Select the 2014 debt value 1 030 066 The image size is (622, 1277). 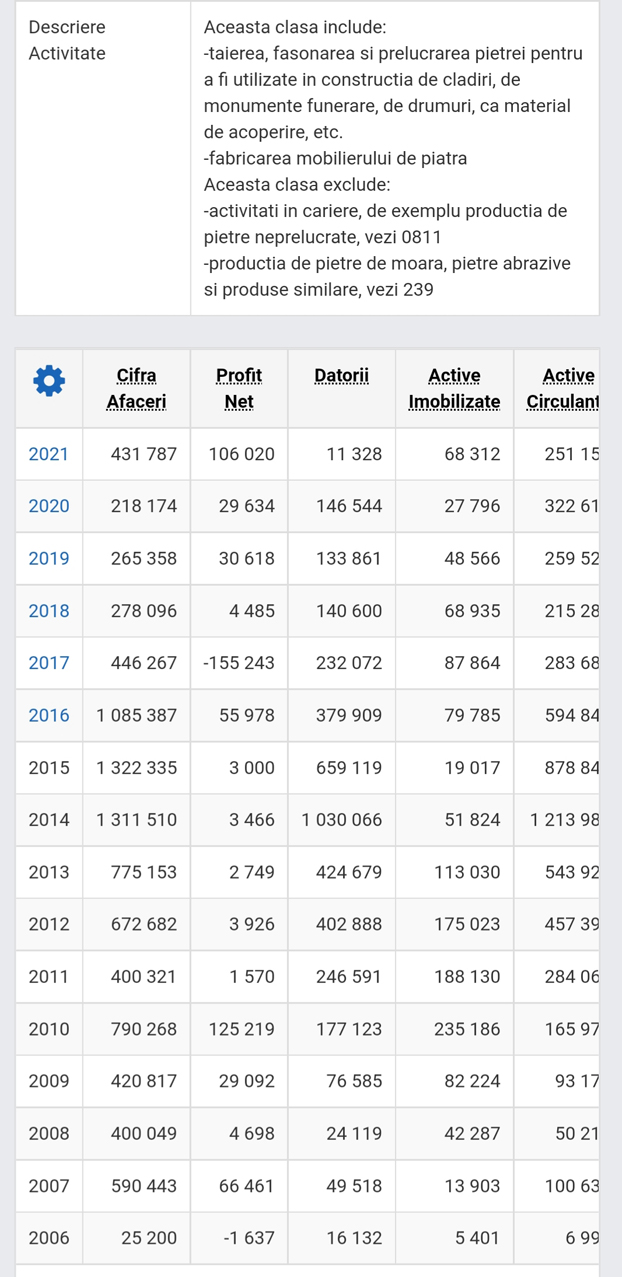(342, 820)
